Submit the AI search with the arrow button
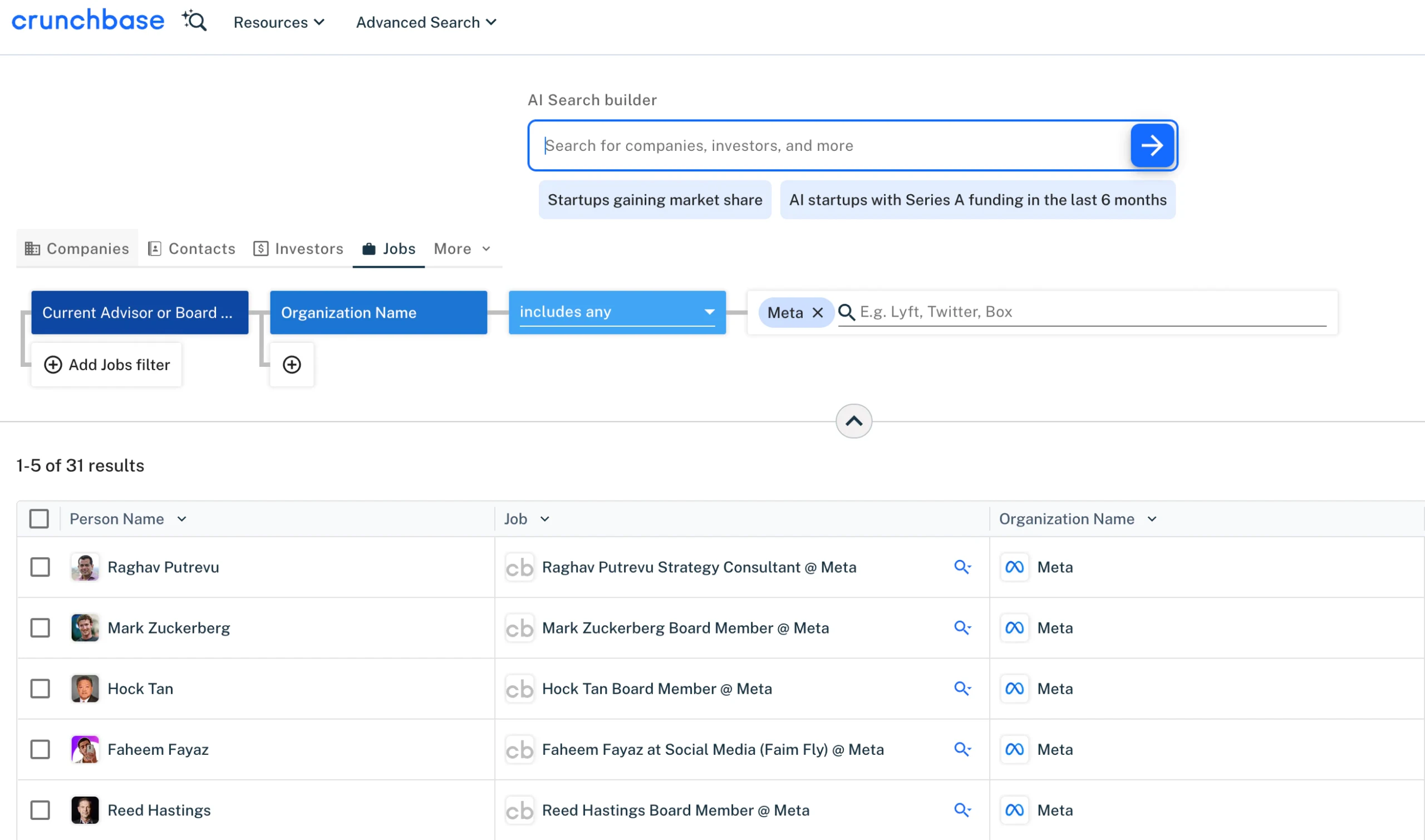 point(1151,145)
